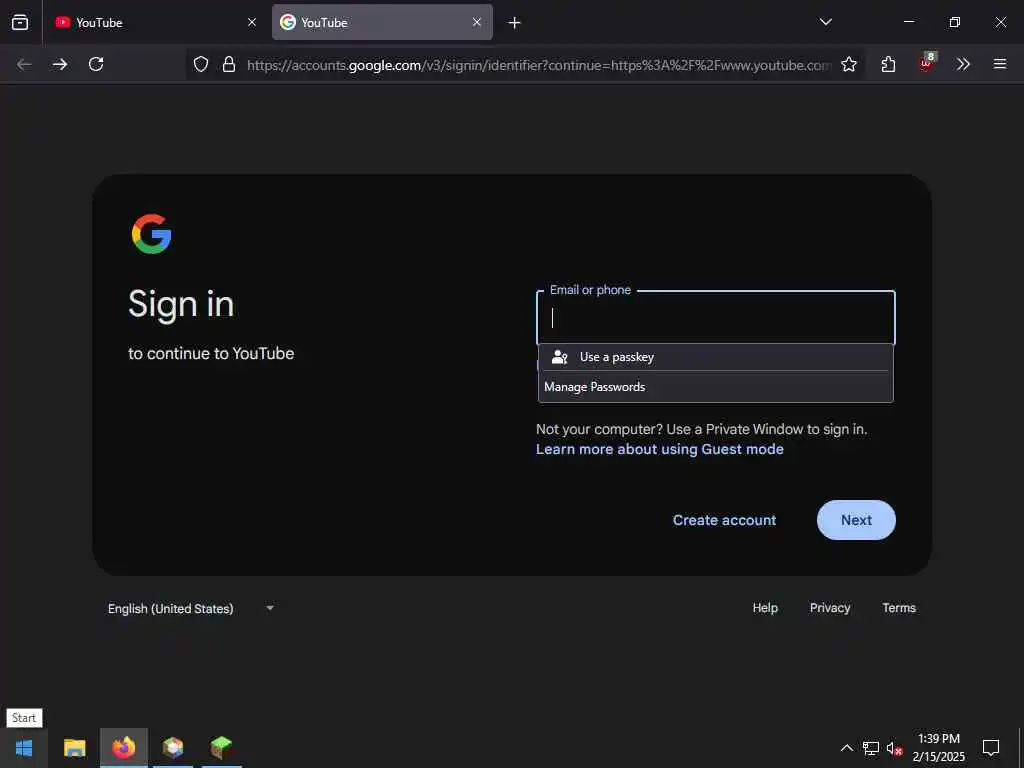Image resolution: width=1024 pixels, height=768 pixels.
Task: Open Manage Passwords entry
Action: (x=716, y=387)
